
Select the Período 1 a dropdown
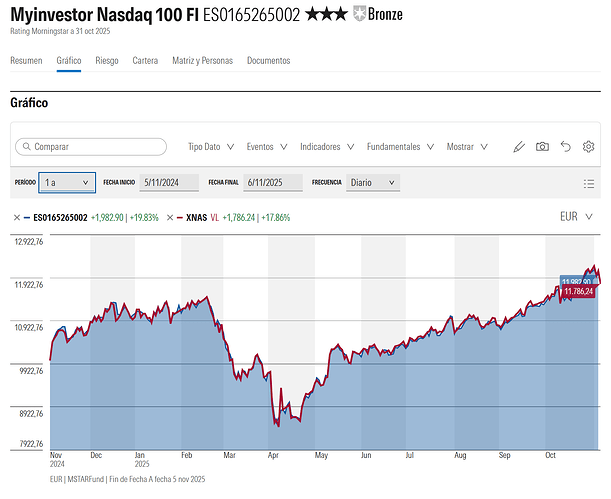(x=68, y=183)
